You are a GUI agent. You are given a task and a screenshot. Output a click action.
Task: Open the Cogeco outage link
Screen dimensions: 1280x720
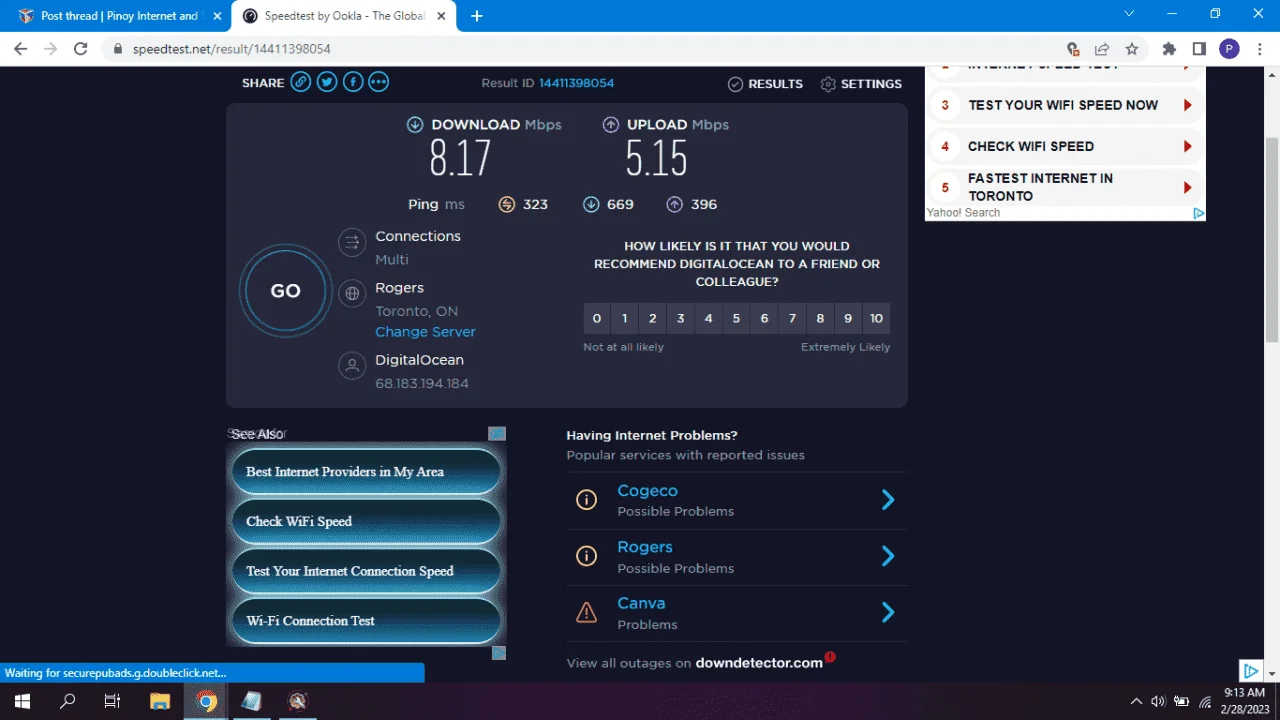coord(647,491)
